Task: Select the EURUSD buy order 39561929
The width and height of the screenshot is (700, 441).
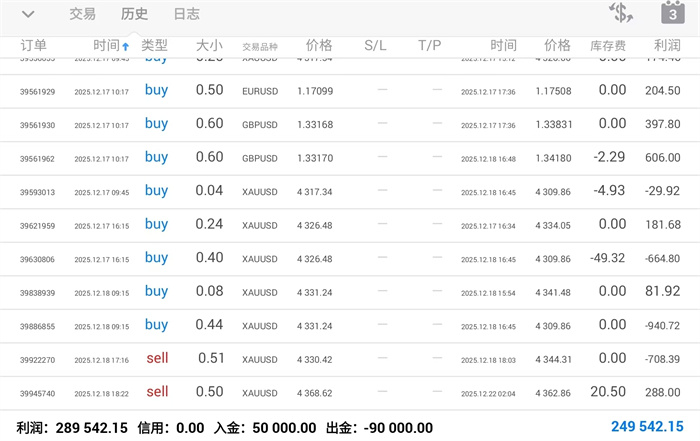Action: pyautogui.click(x=350, y=91)
